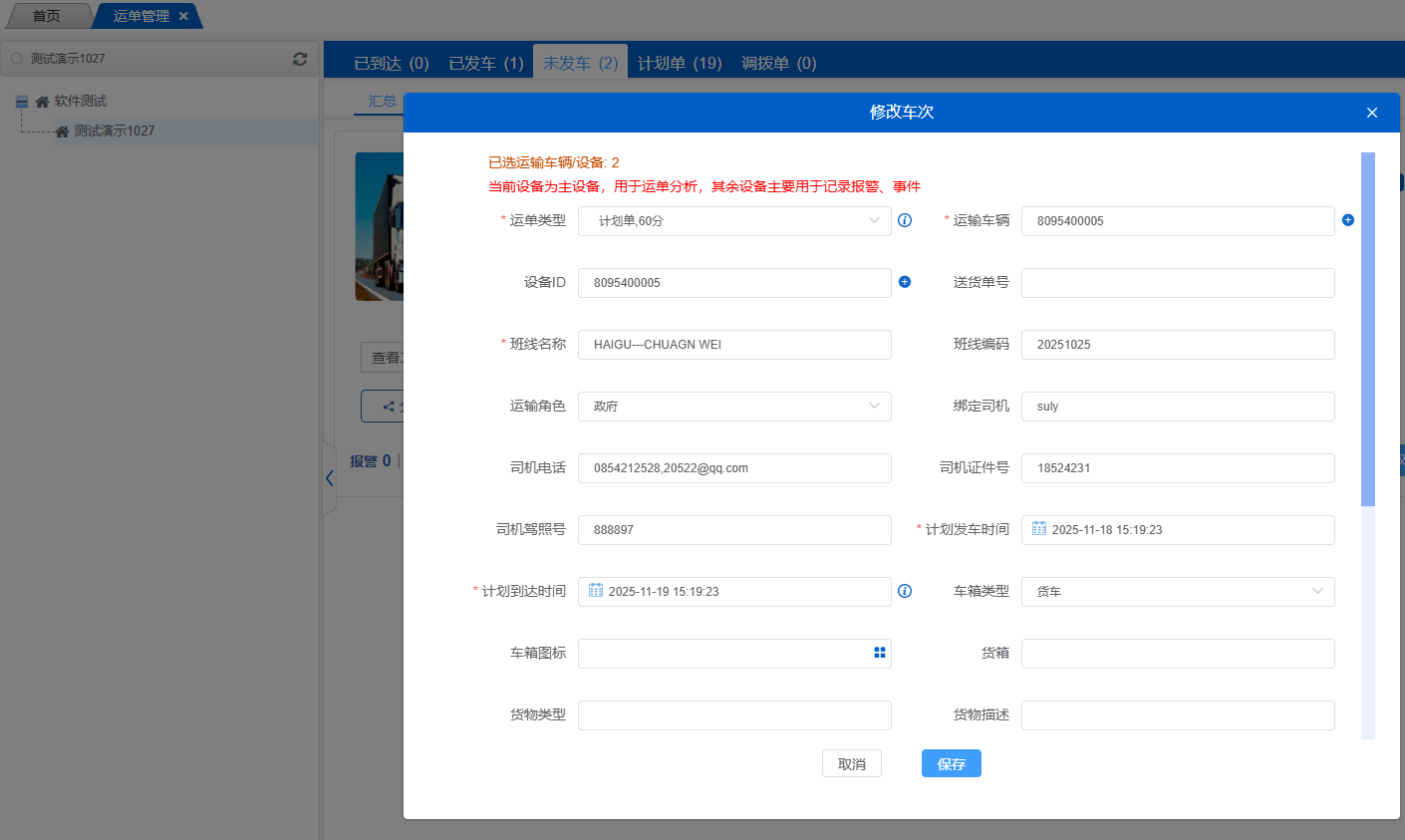Collapse the 软件测试 tree node
This screenshot has height=840, width=1405.
click(x=22, y=102)
